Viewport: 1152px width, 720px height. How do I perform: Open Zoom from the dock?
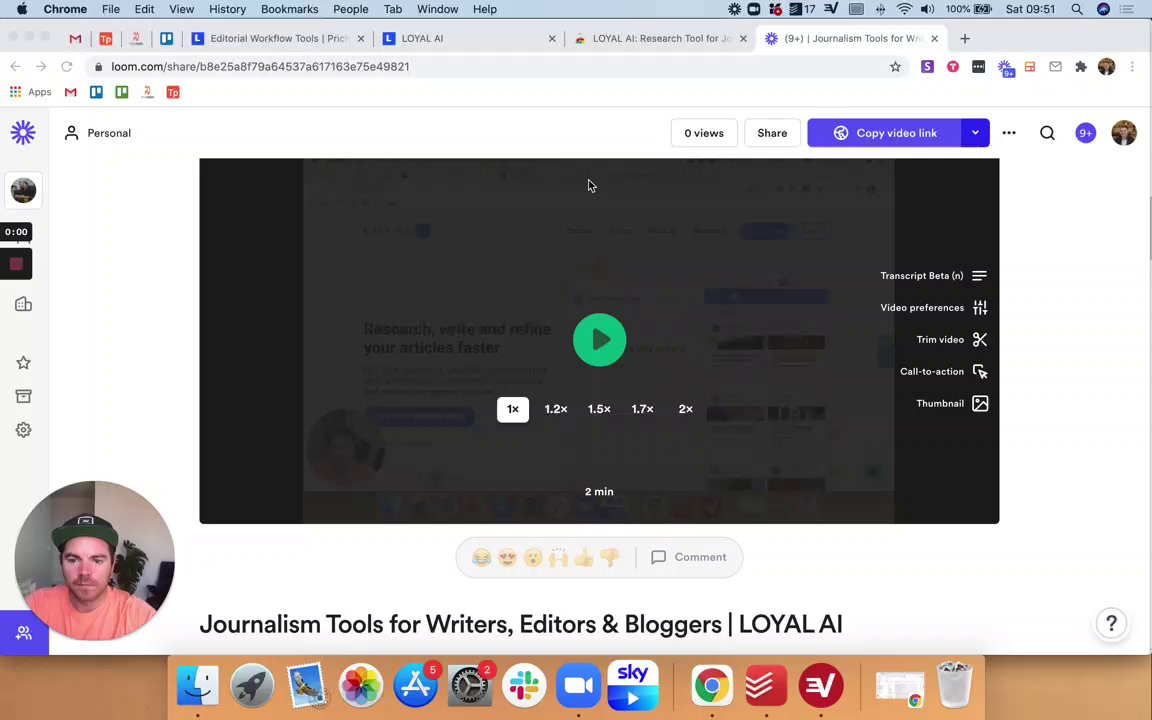pyautogui.click(x=578, y=685)
